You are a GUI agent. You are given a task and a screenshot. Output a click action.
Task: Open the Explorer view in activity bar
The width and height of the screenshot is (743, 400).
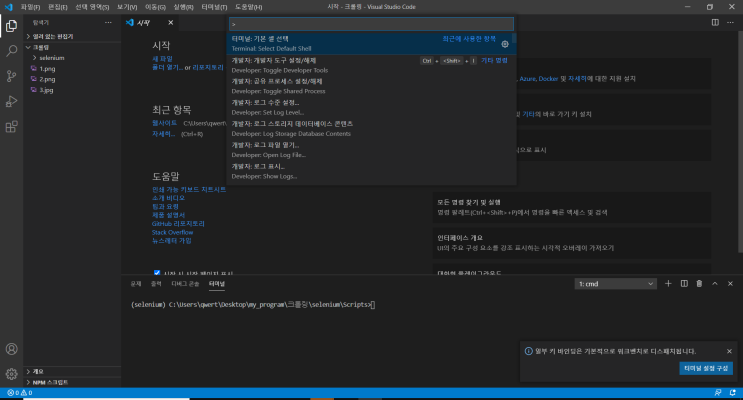point(11,26)
